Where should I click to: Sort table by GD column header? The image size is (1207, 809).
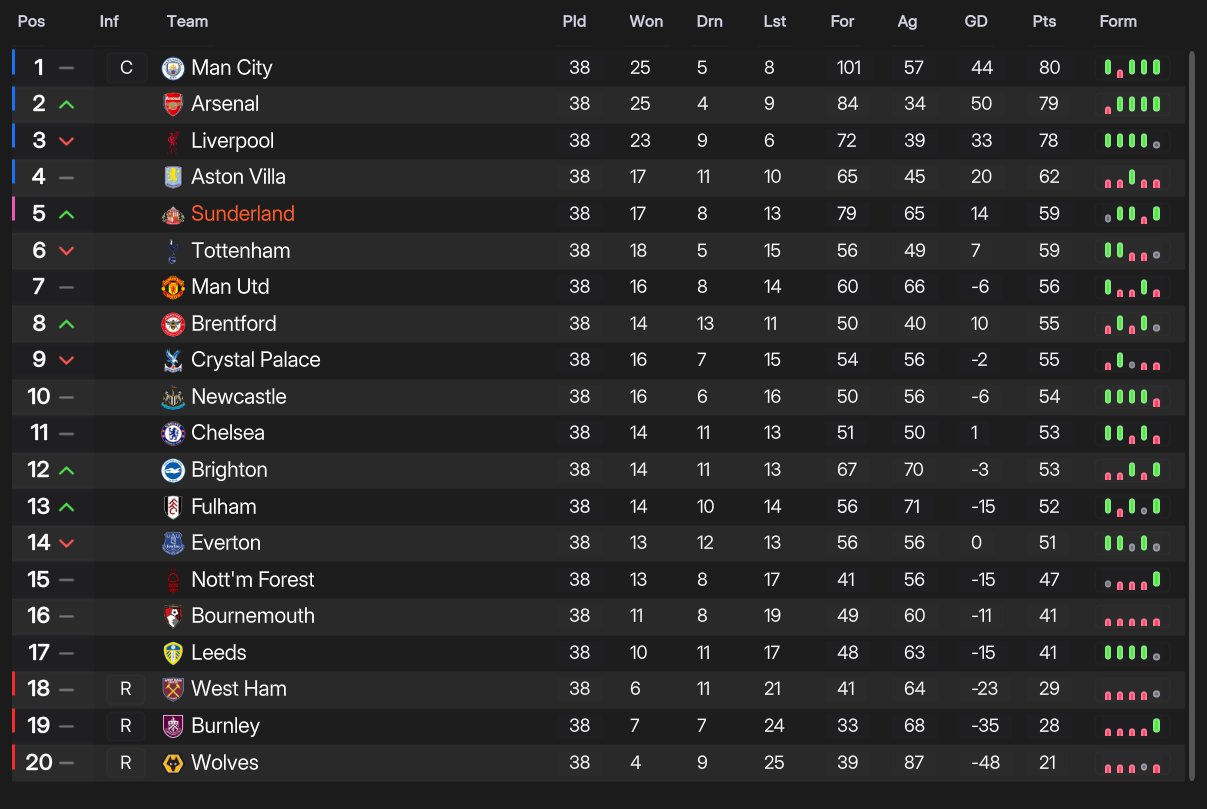pos(976,22)
